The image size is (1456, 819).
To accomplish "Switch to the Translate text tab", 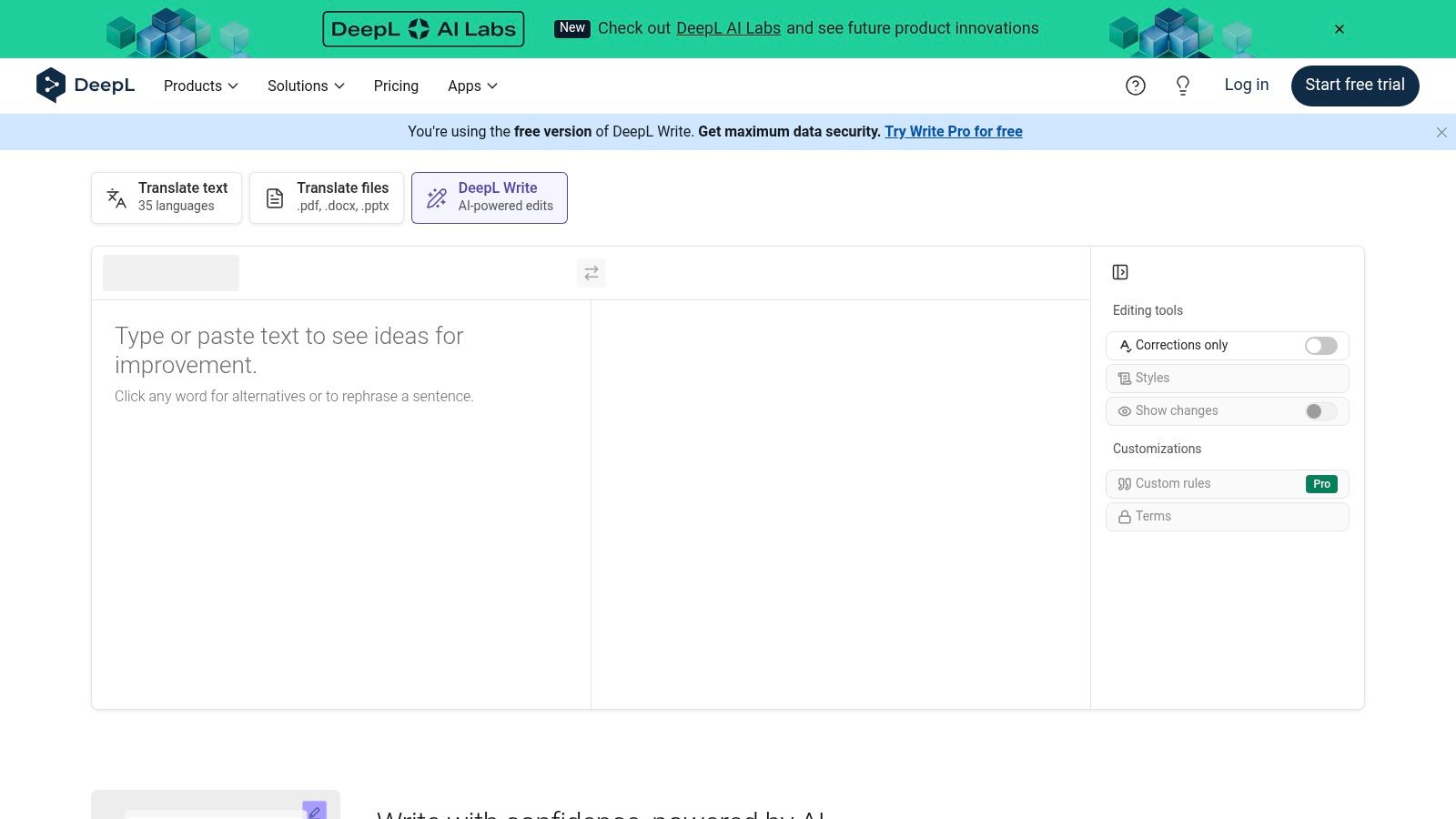I will pos(167,197).
